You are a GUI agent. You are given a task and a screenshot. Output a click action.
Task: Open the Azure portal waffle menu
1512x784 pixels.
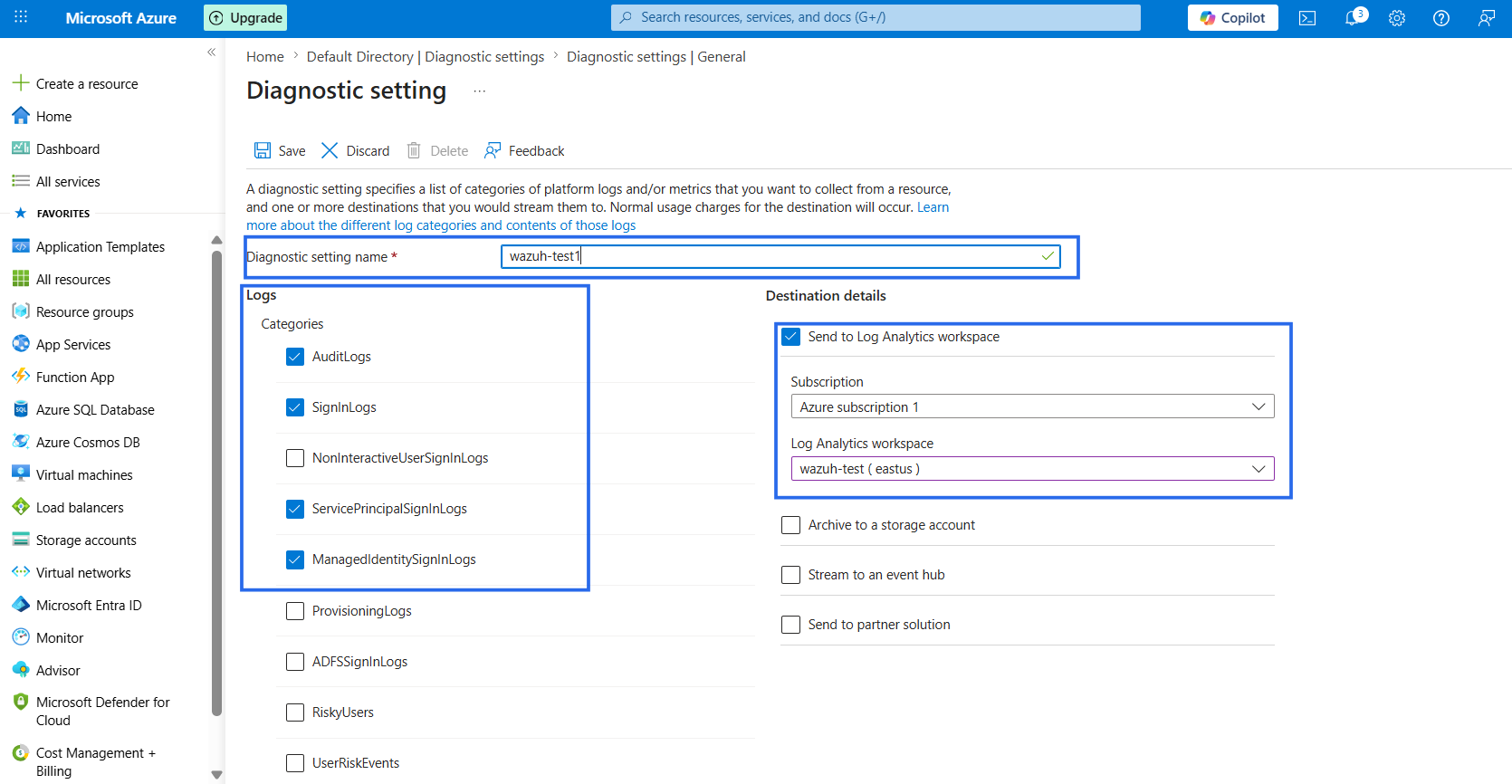click(21, 17)
